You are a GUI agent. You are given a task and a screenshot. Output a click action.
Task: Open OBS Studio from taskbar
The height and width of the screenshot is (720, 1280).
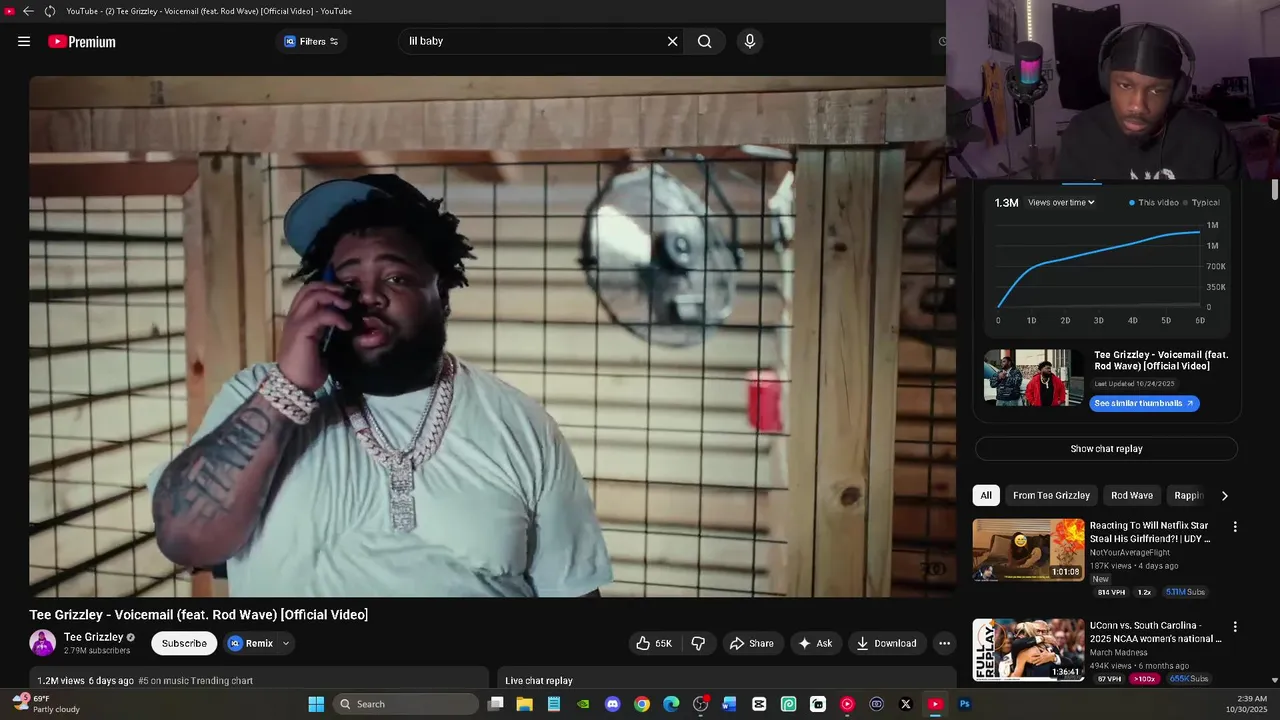701,704
